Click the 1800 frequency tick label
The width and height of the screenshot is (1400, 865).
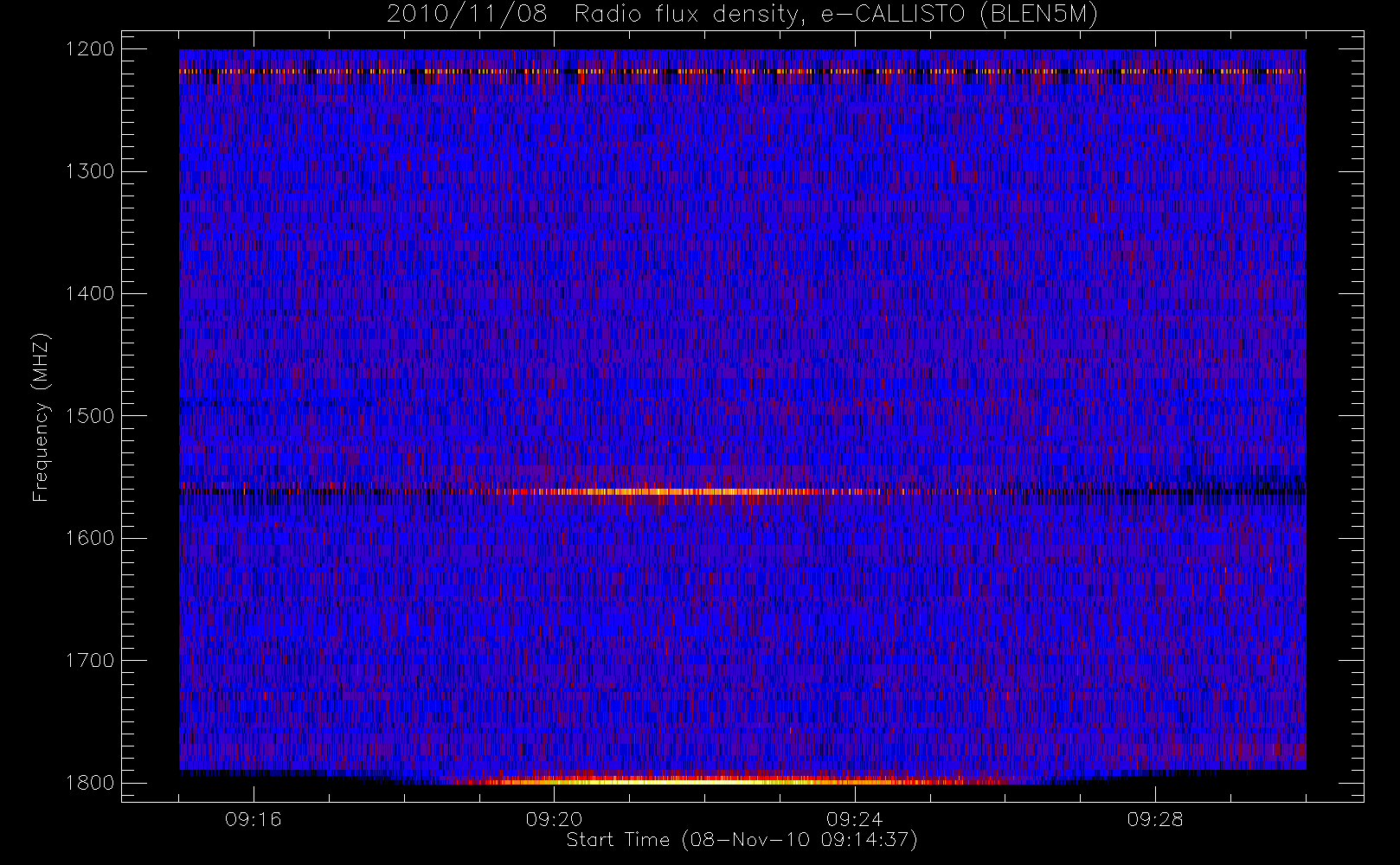(90, 783)
